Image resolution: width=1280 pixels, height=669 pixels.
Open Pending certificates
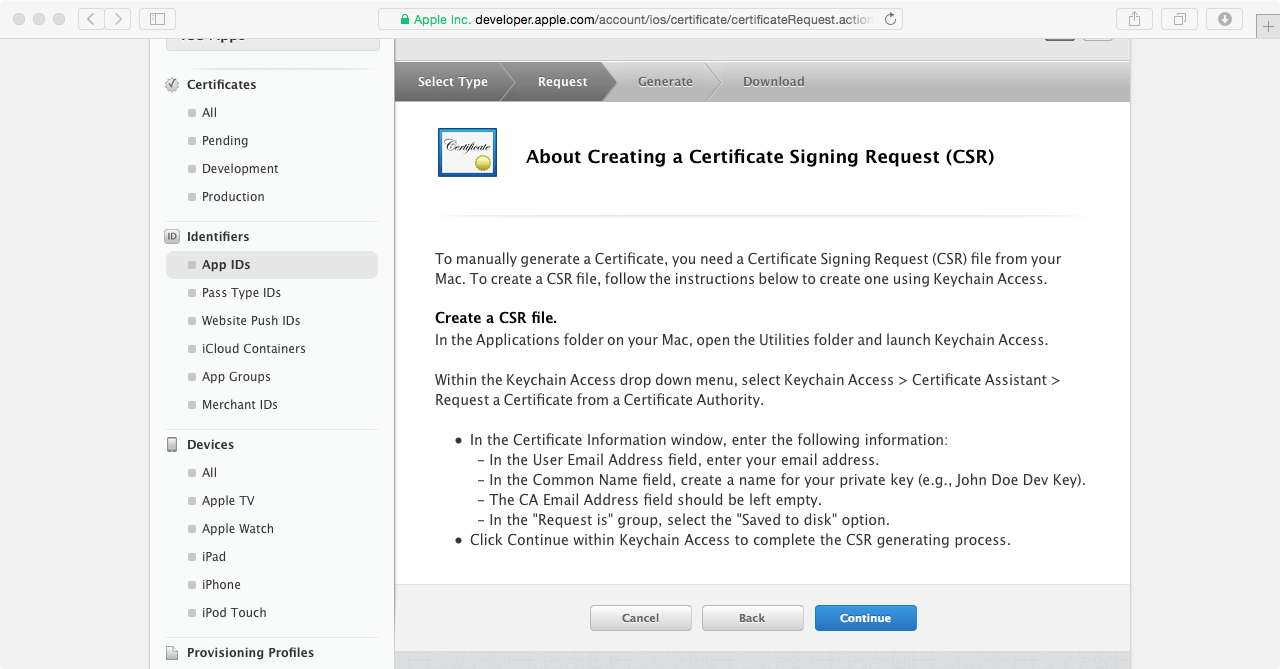[x=225, y=141]
